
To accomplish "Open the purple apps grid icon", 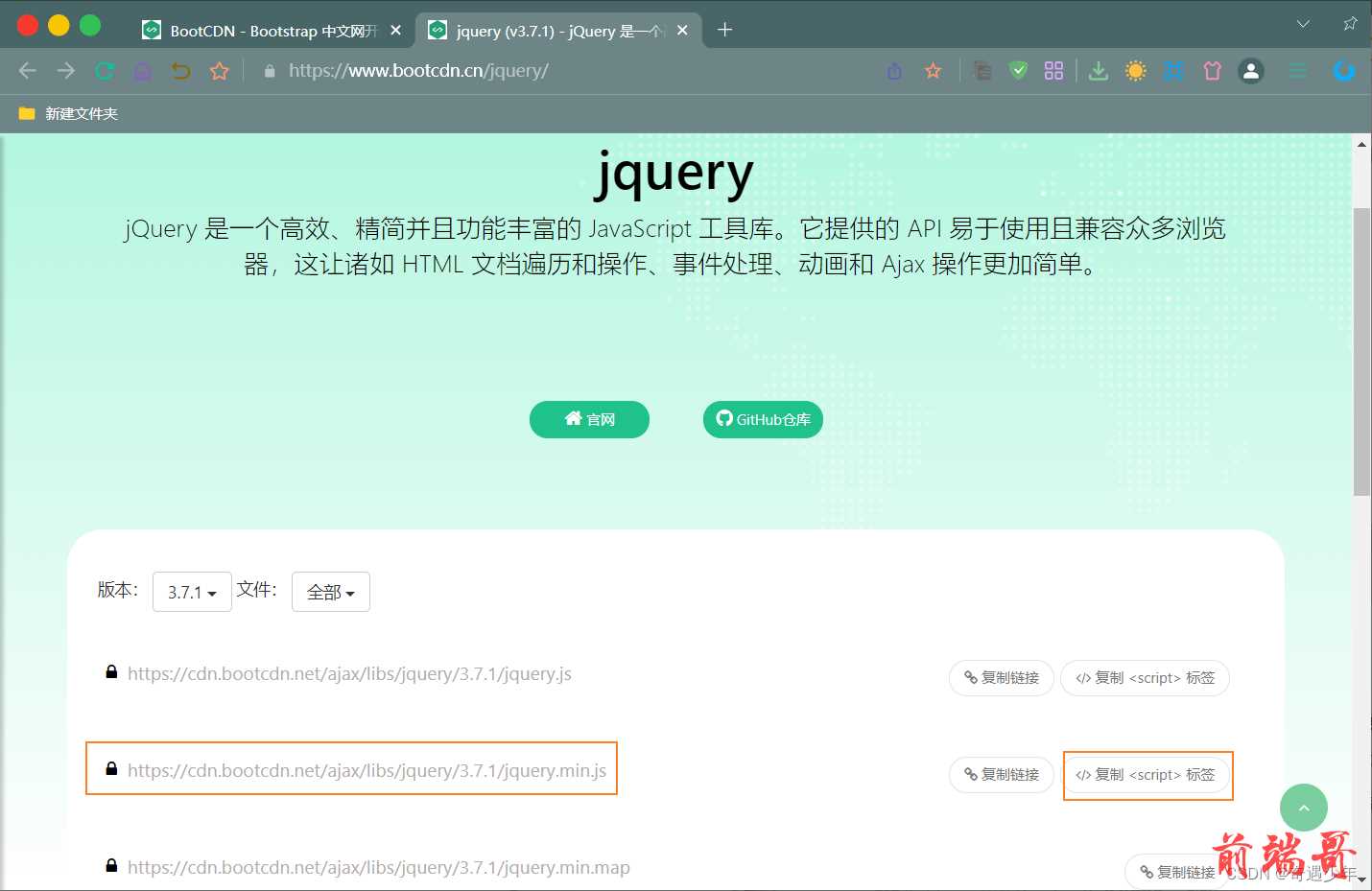I will tap(1053, 70).
